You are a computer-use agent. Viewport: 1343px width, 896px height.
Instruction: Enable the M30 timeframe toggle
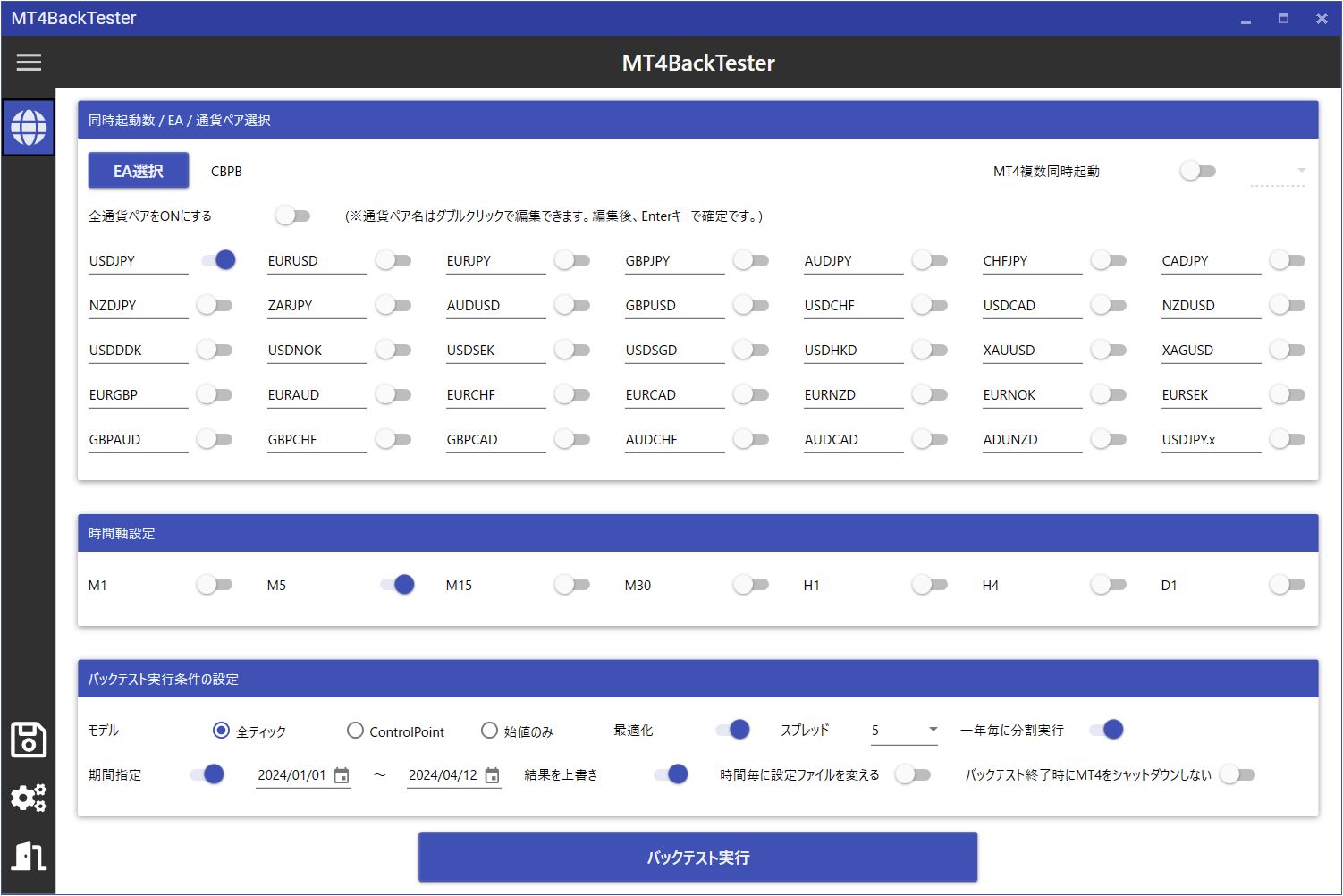point(751,585)
